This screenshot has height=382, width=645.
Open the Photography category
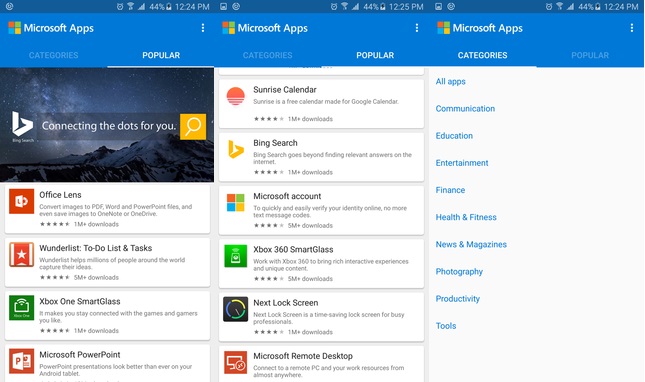point(459,271)
